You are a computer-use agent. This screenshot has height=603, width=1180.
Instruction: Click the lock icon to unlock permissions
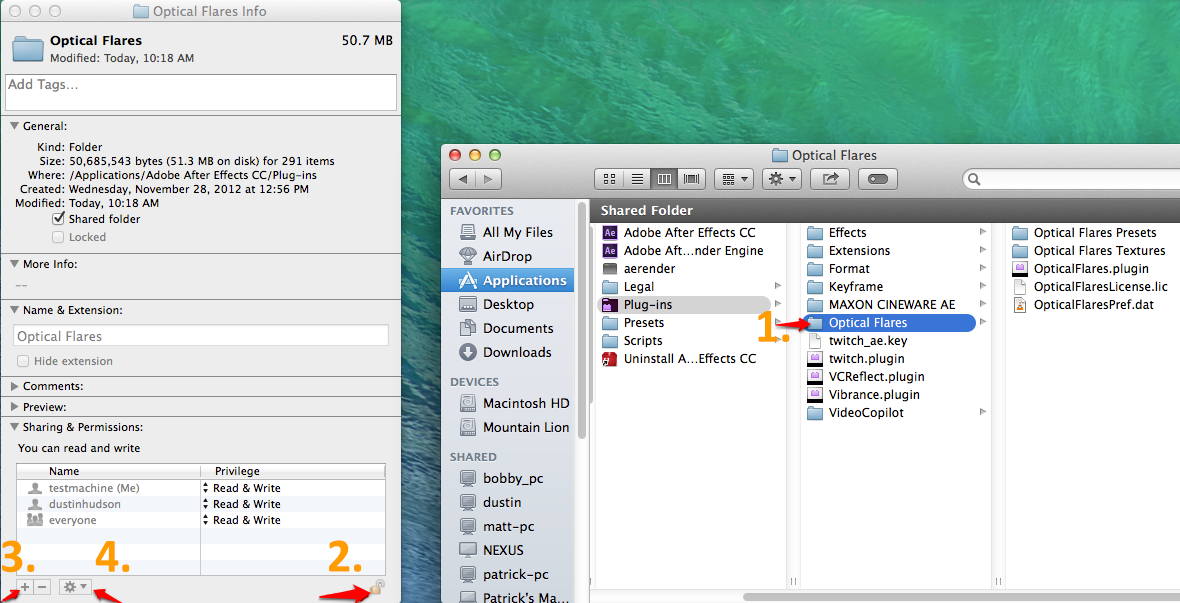click(x=377, y=587)
